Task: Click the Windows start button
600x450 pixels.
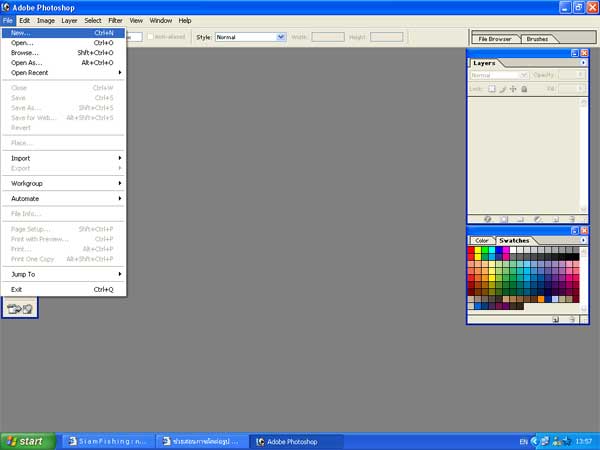Action: point(28,441)
